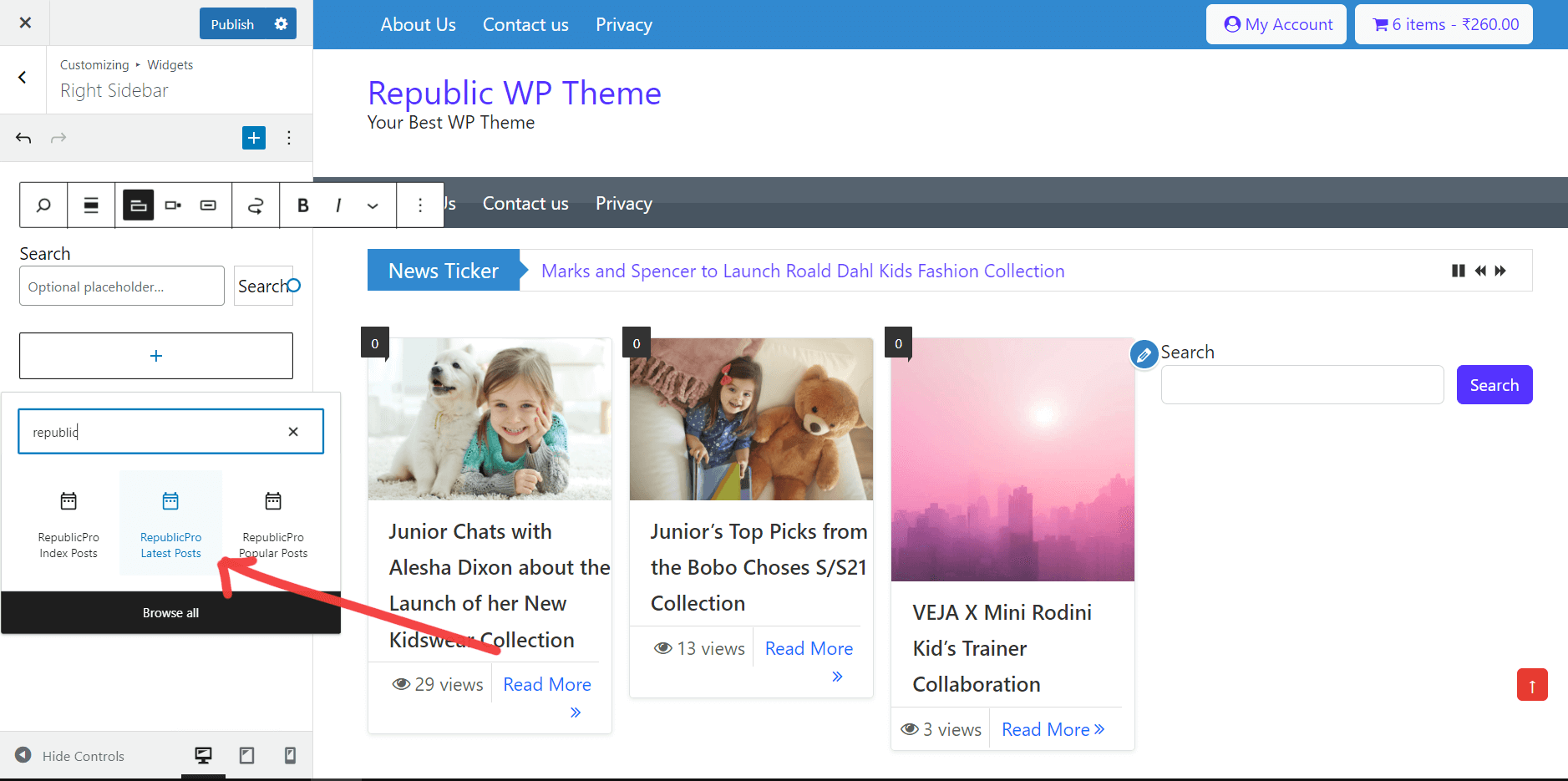The image size is (1568, 781).
Task: Close the Customizer panel
Action: 25,23
